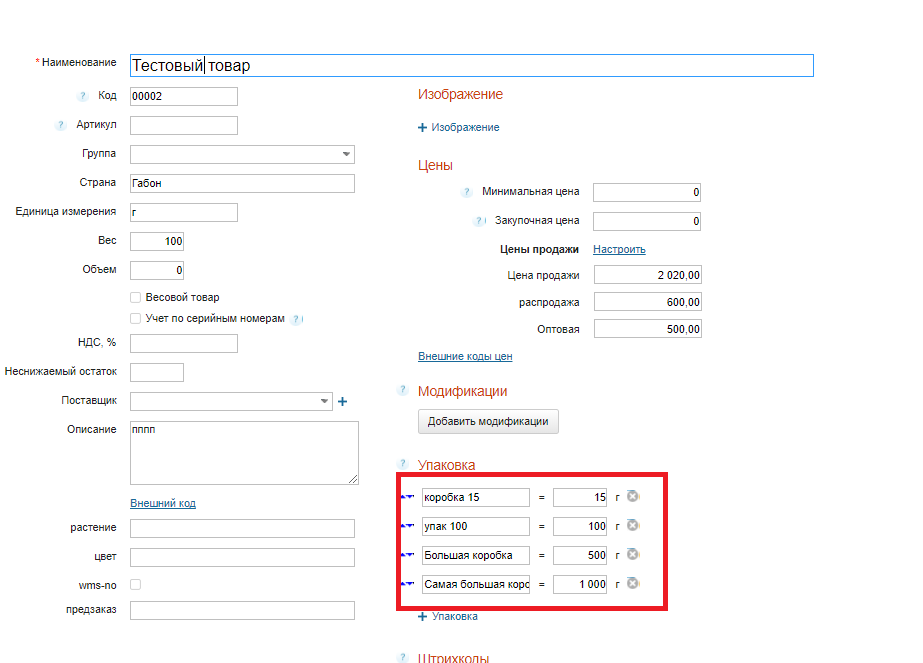Click quantity field showing 15 г
The height and width of the screenshot is (663, 923).
[x=580, y=498]
